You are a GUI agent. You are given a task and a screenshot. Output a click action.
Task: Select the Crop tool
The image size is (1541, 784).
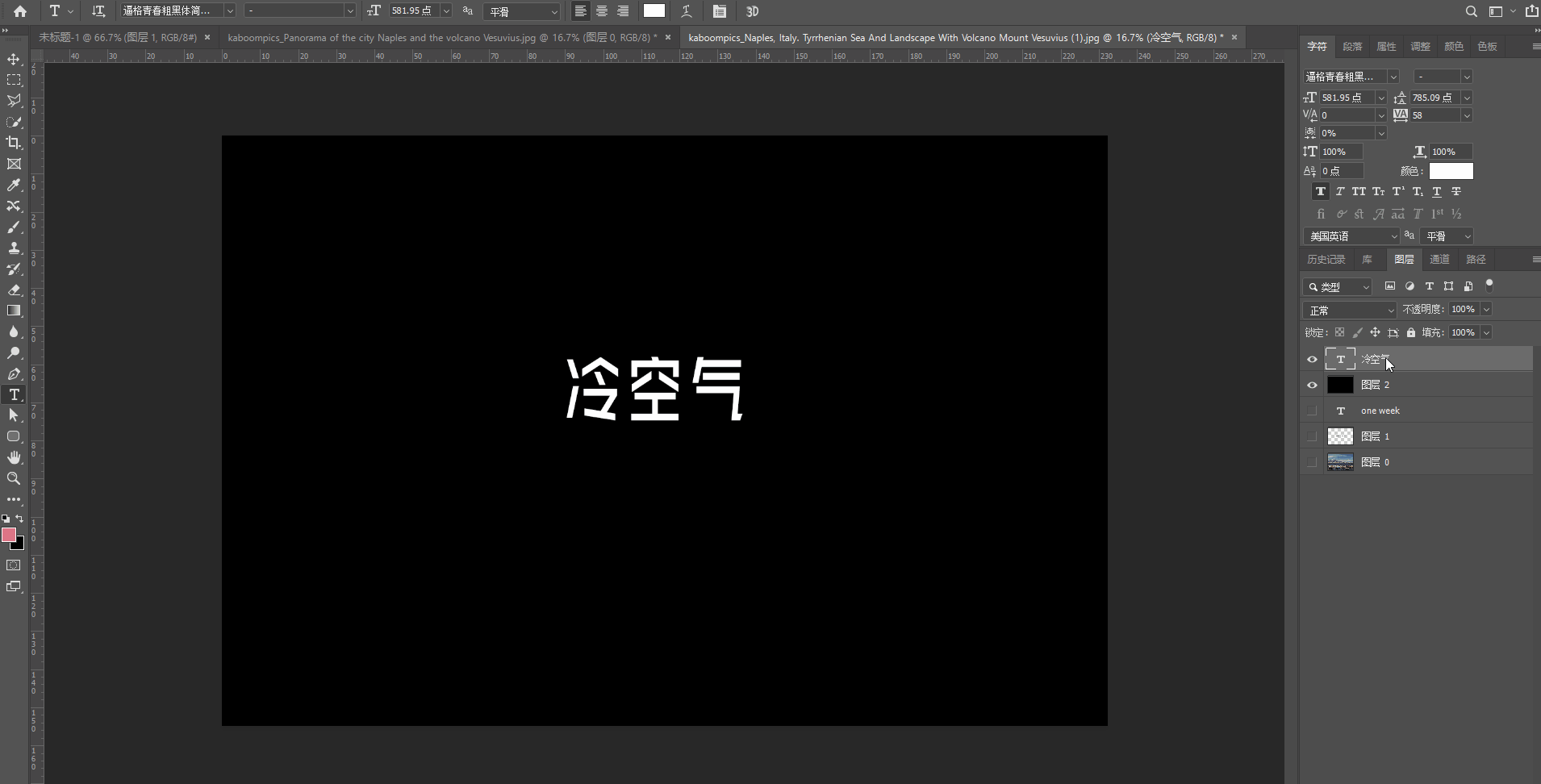[14, 143]
